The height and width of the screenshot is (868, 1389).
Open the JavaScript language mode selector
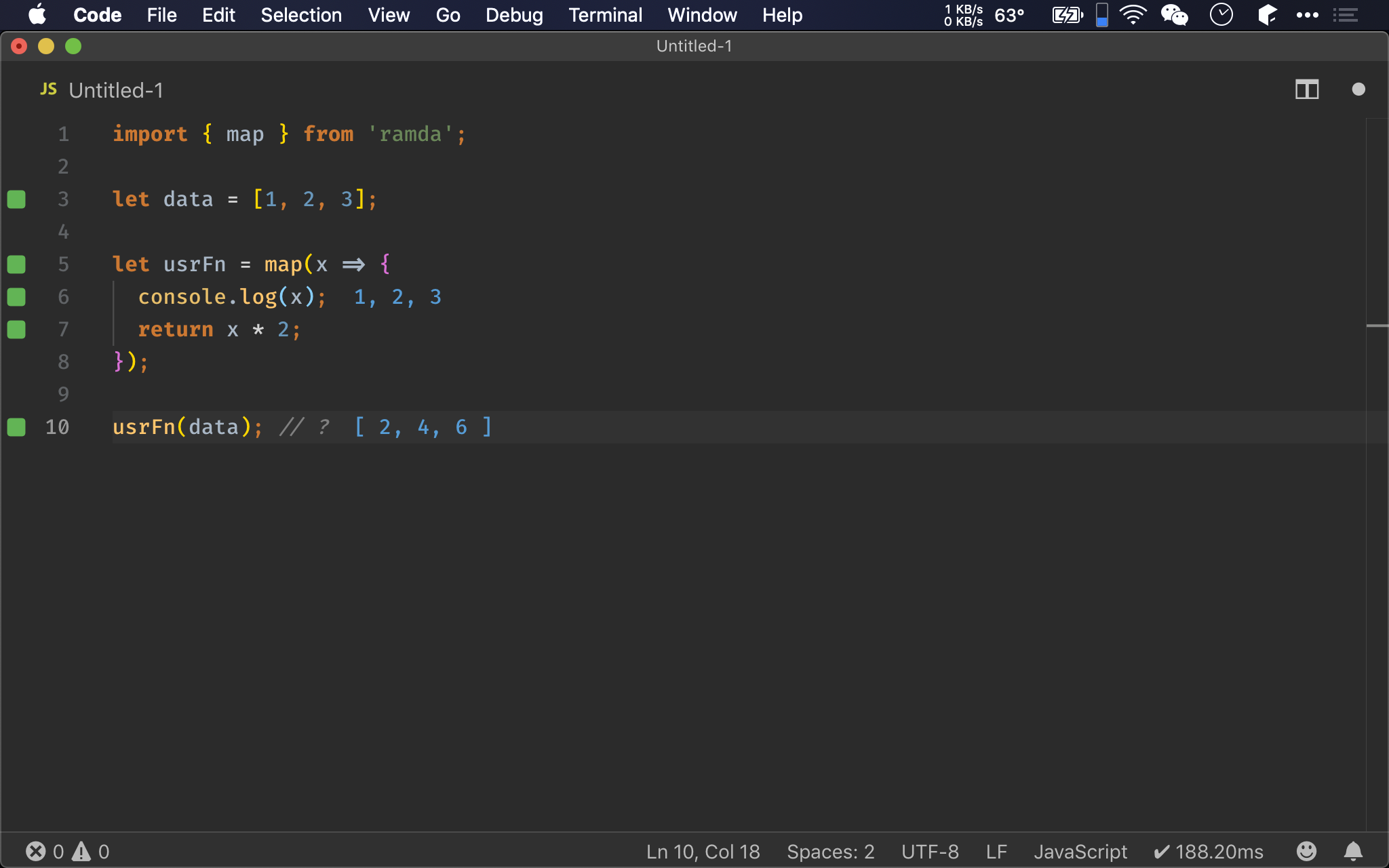pos(1080,851)
